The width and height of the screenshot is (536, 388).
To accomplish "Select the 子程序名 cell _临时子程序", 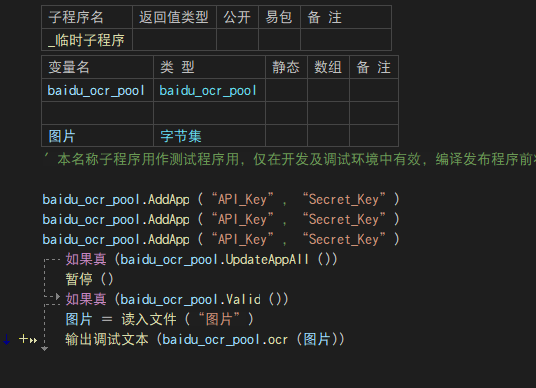I will pyautogui.click(x=87, y=40).
